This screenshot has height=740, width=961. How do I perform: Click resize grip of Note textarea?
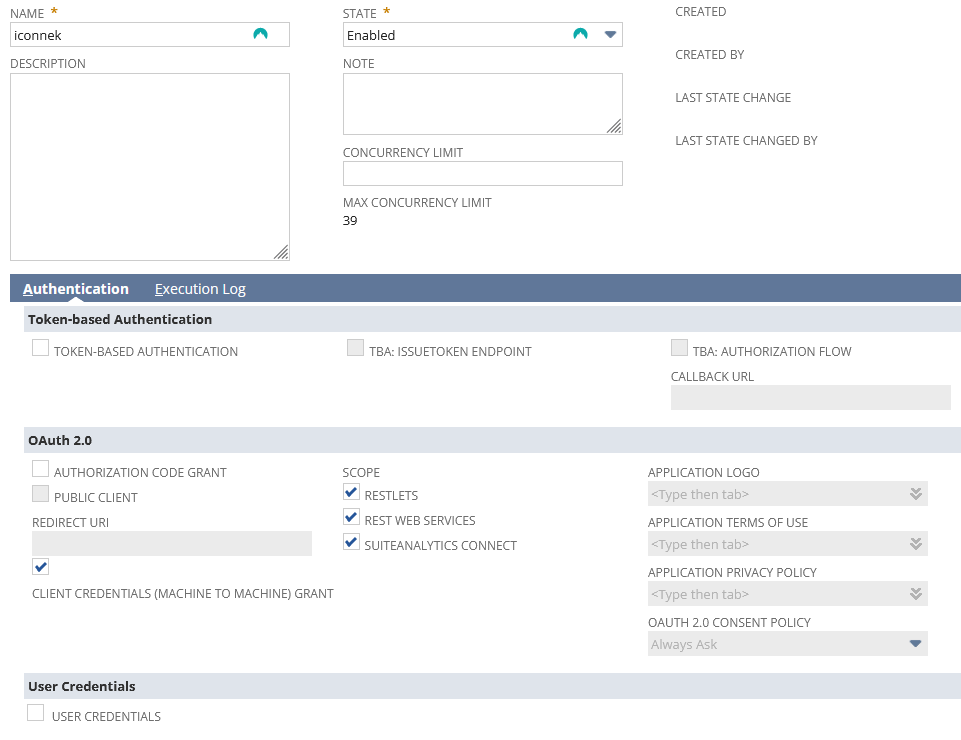tap(614, 126)
